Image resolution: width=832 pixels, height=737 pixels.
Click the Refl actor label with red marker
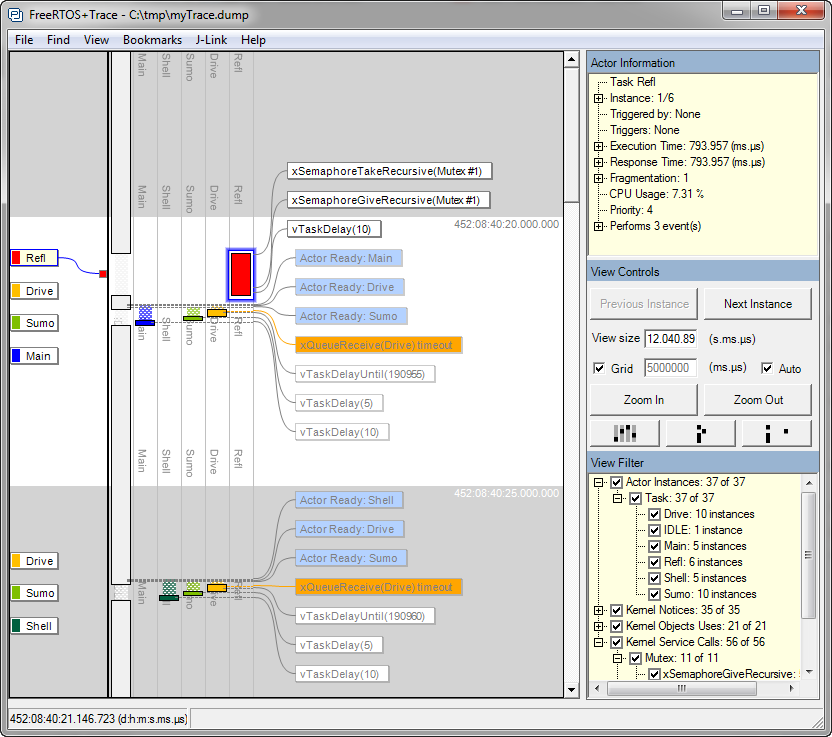pos(35,258)
